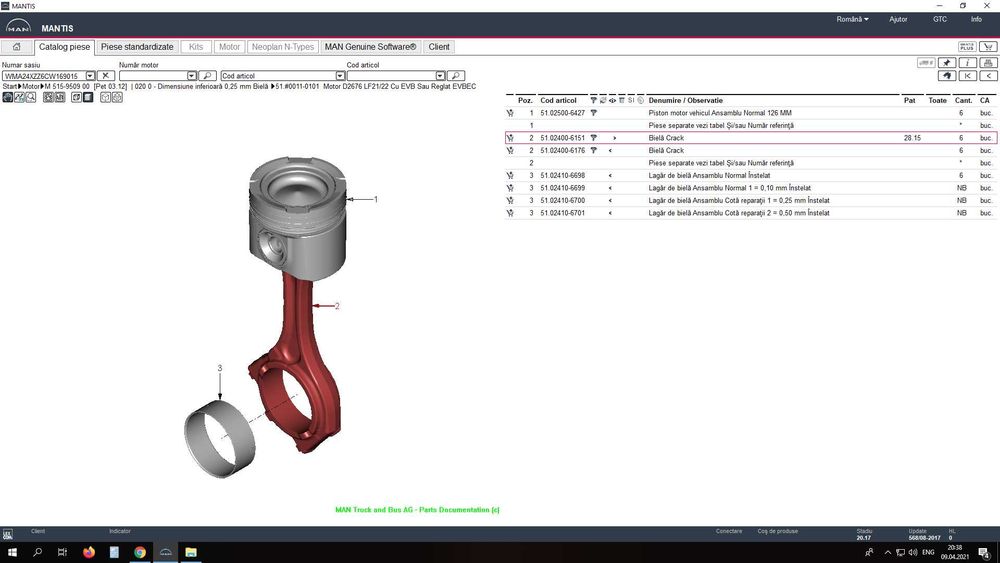
Task: Click the sixth image toolbar icon
Action: coord(77,97)
